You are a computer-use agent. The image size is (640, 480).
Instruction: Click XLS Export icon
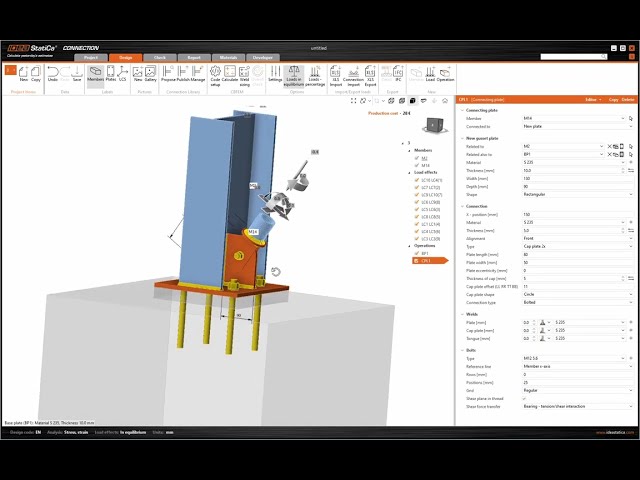[370, 76]
